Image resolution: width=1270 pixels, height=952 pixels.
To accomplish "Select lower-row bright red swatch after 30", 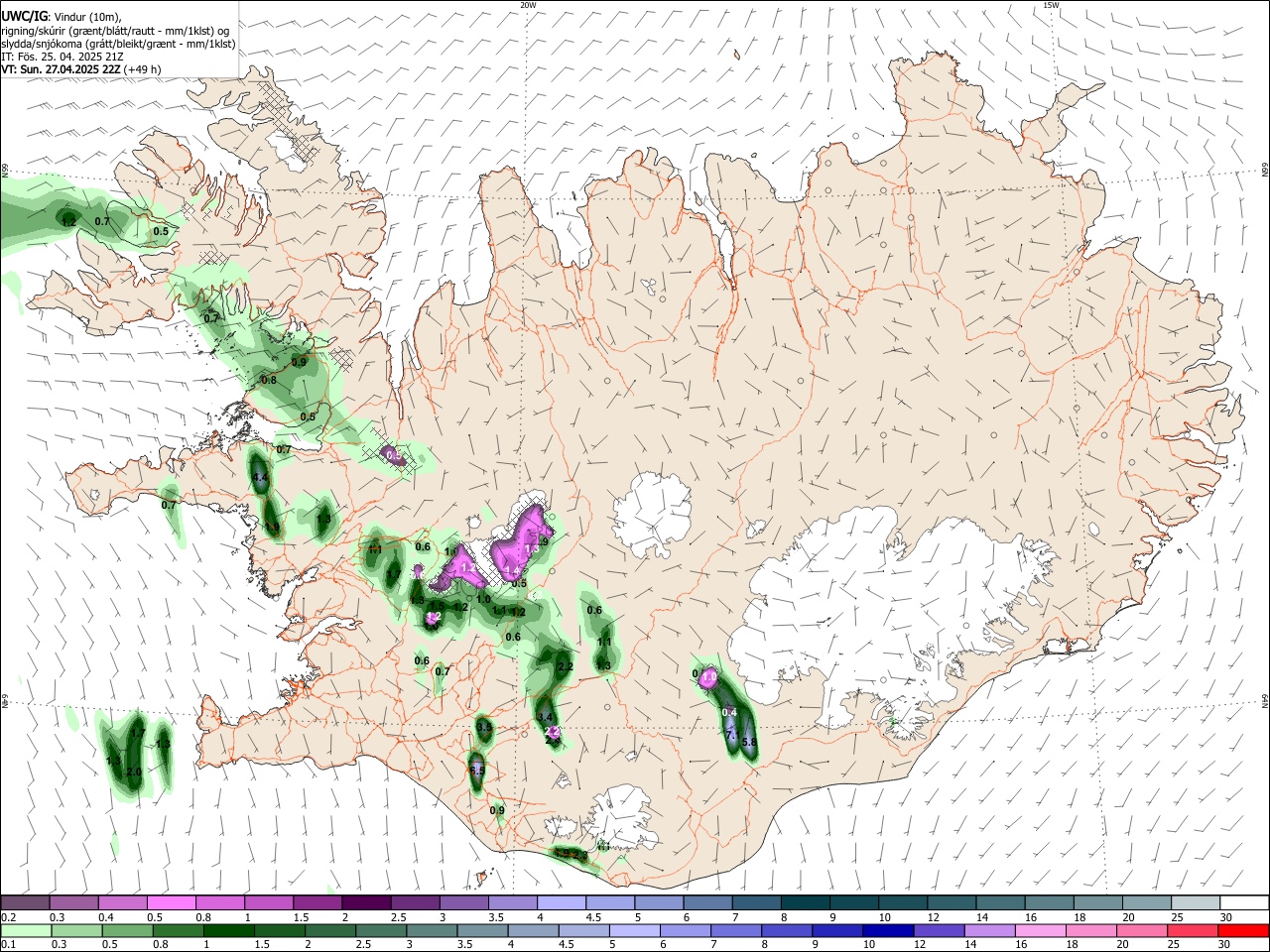I will (1243, 930).
